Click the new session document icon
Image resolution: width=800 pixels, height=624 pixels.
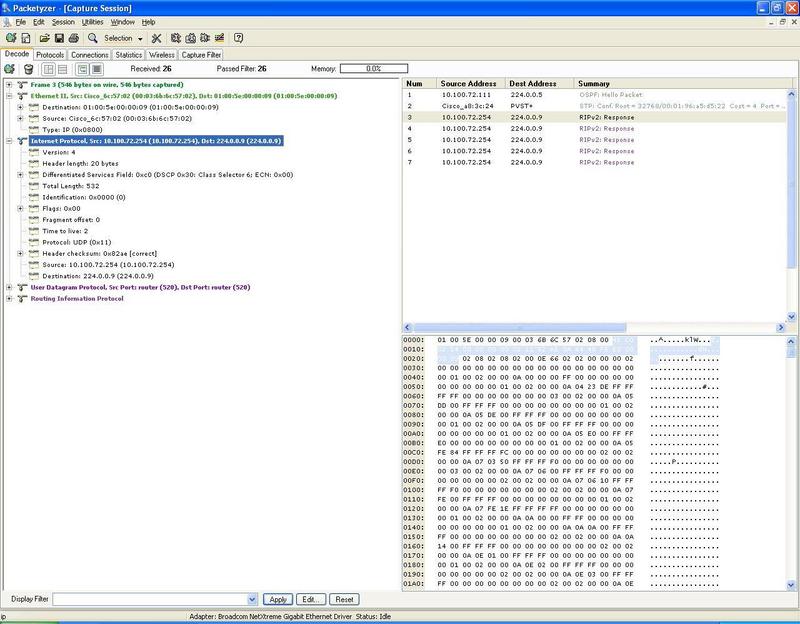(26, 38)
